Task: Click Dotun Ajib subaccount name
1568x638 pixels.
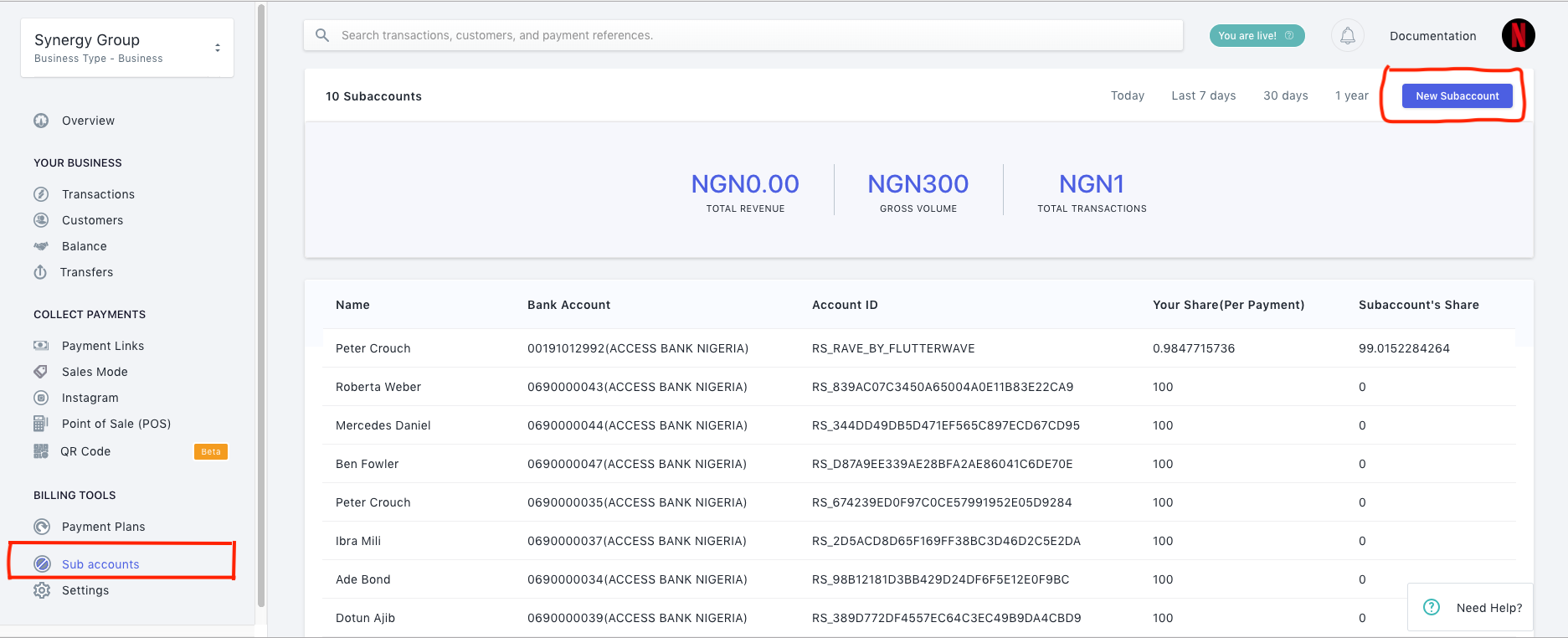Action: point(365,618)
